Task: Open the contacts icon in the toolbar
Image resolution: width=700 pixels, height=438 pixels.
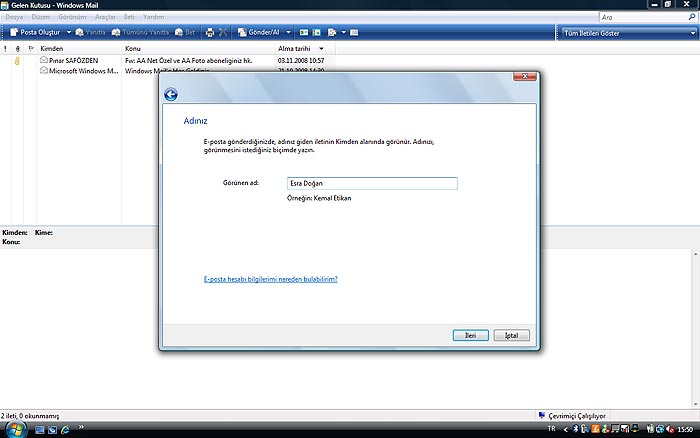Action: pyautogui.click(x=304, y=32)
